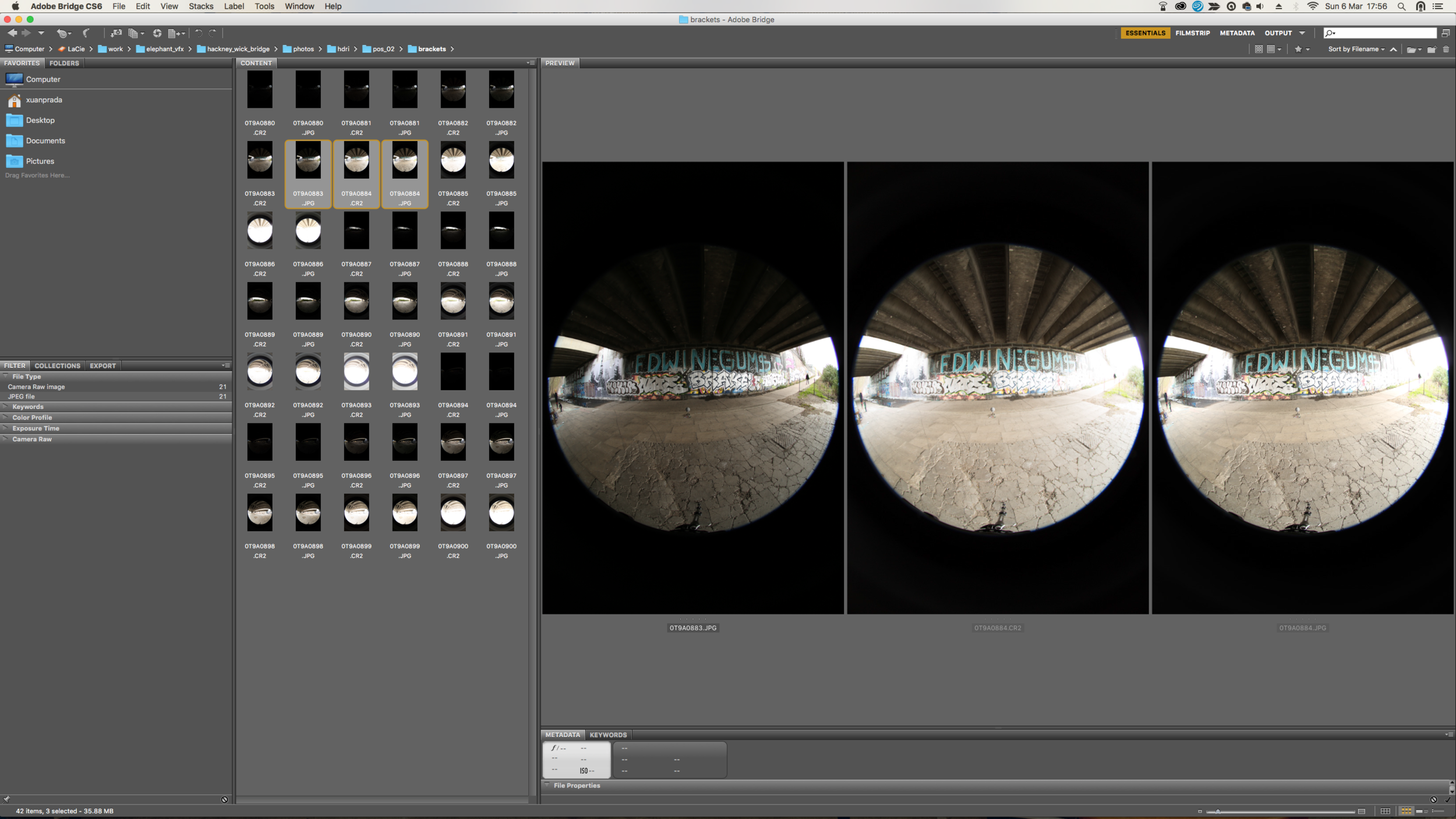The height and width of the screenshot is (819, 1456).
Task: Select the 0T9A0886.CR2 thumbnail
Action: click(x=260, y=244)
